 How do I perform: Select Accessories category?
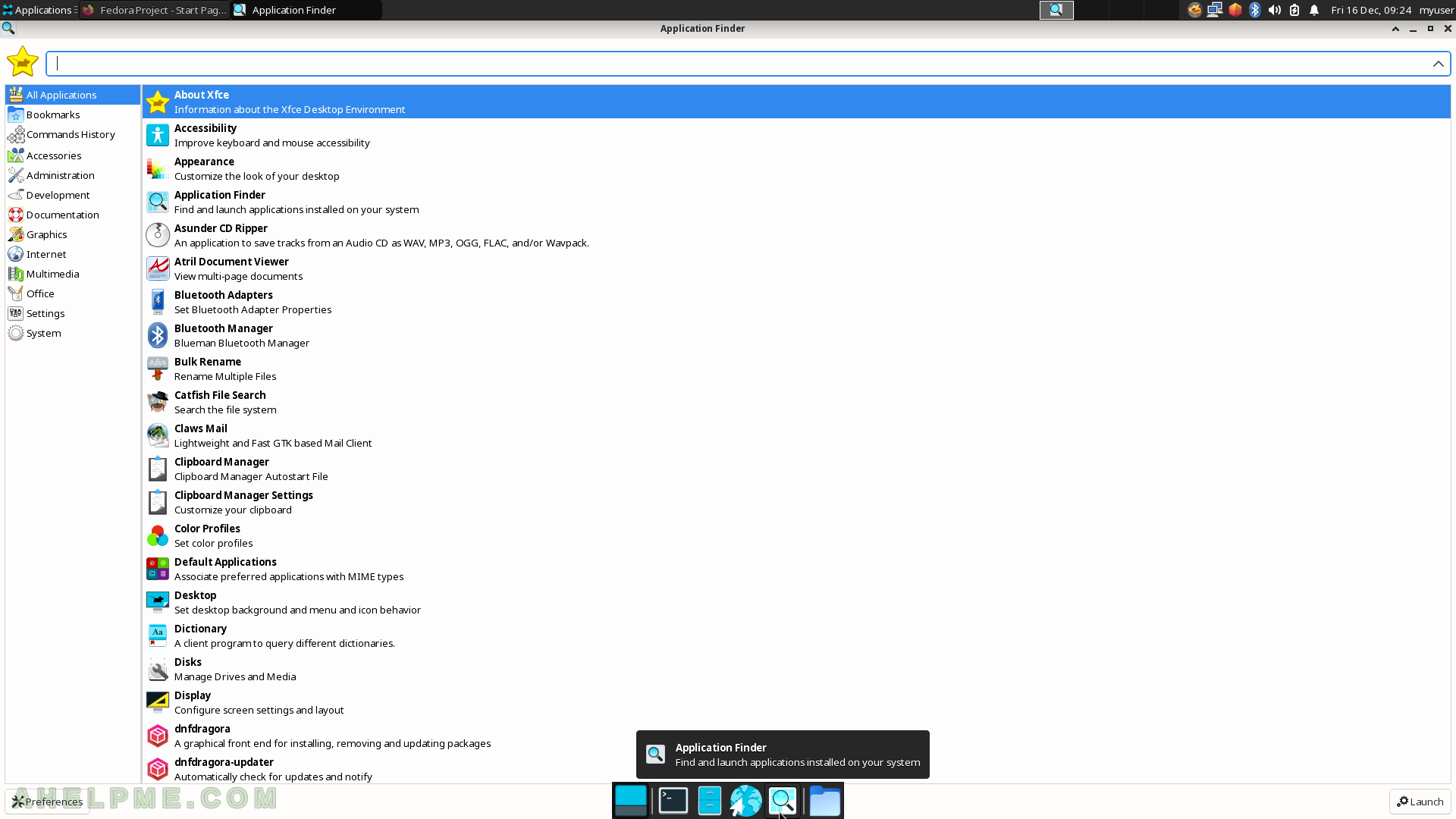[x=73, y=155]
